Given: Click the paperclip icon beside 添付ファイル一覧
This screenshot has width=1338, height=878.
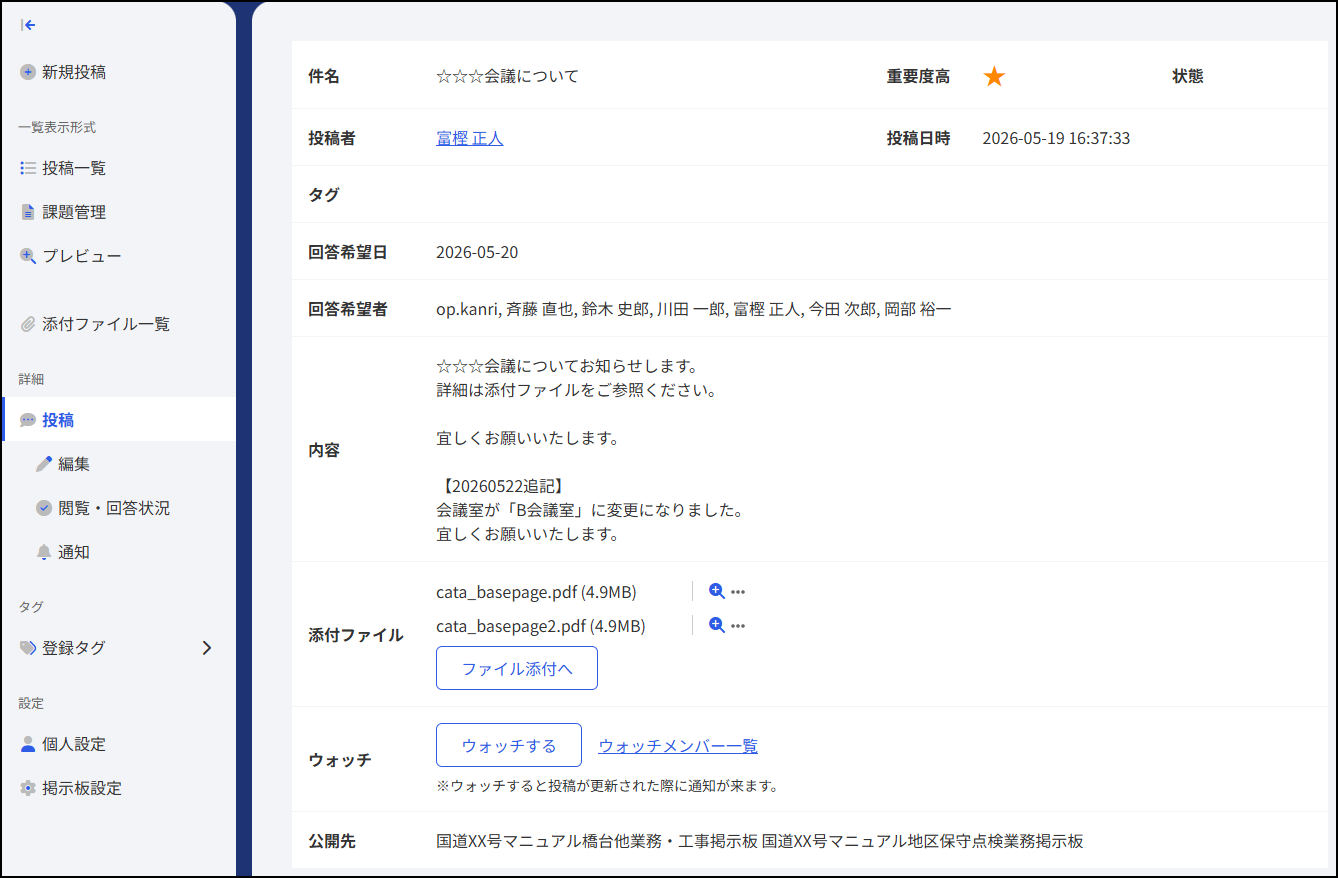Looking at the screenshot, I should tap(28, 324).
